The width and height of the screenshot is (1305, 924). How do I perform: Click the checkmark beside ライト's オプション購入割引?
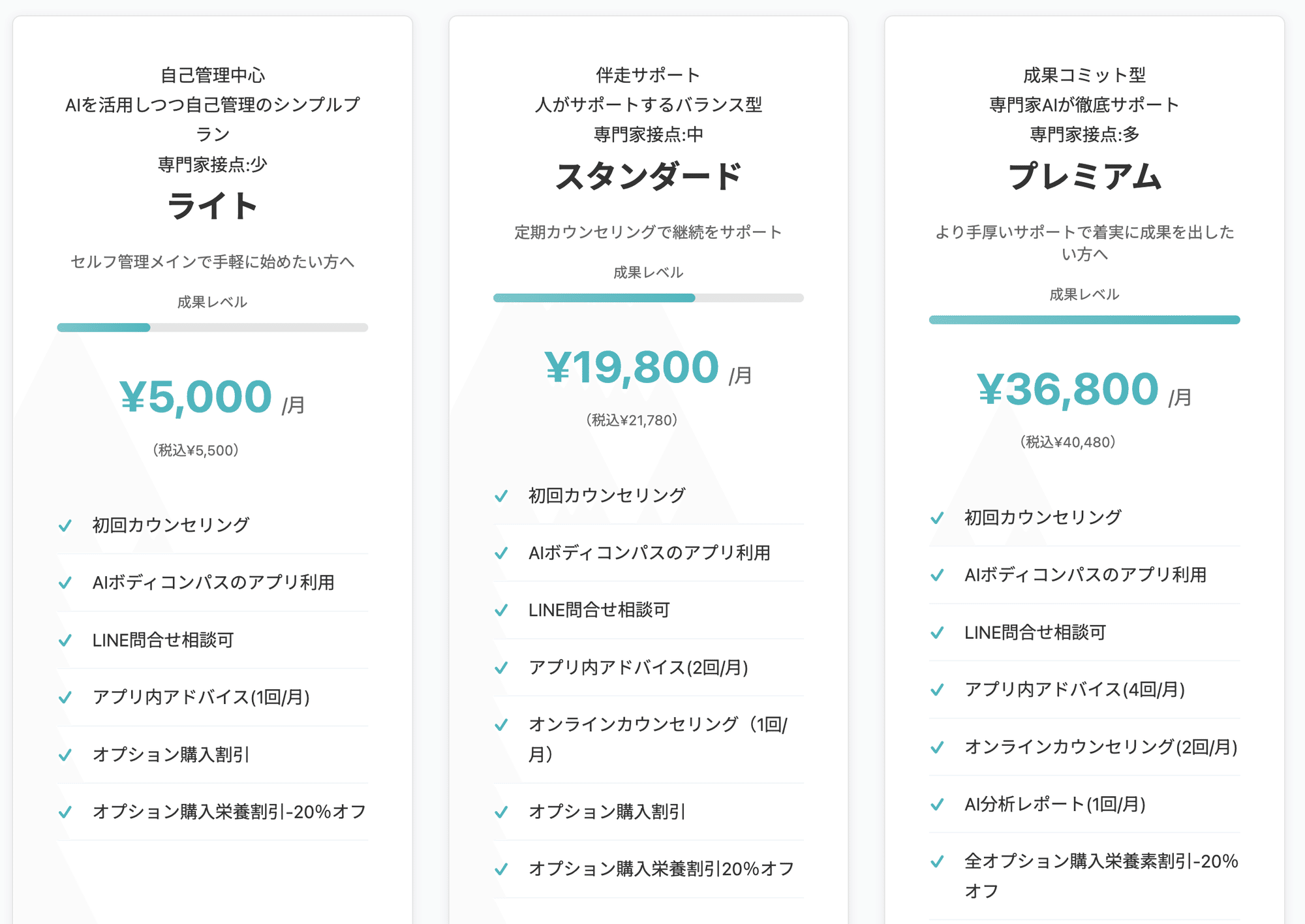(65, 755)
